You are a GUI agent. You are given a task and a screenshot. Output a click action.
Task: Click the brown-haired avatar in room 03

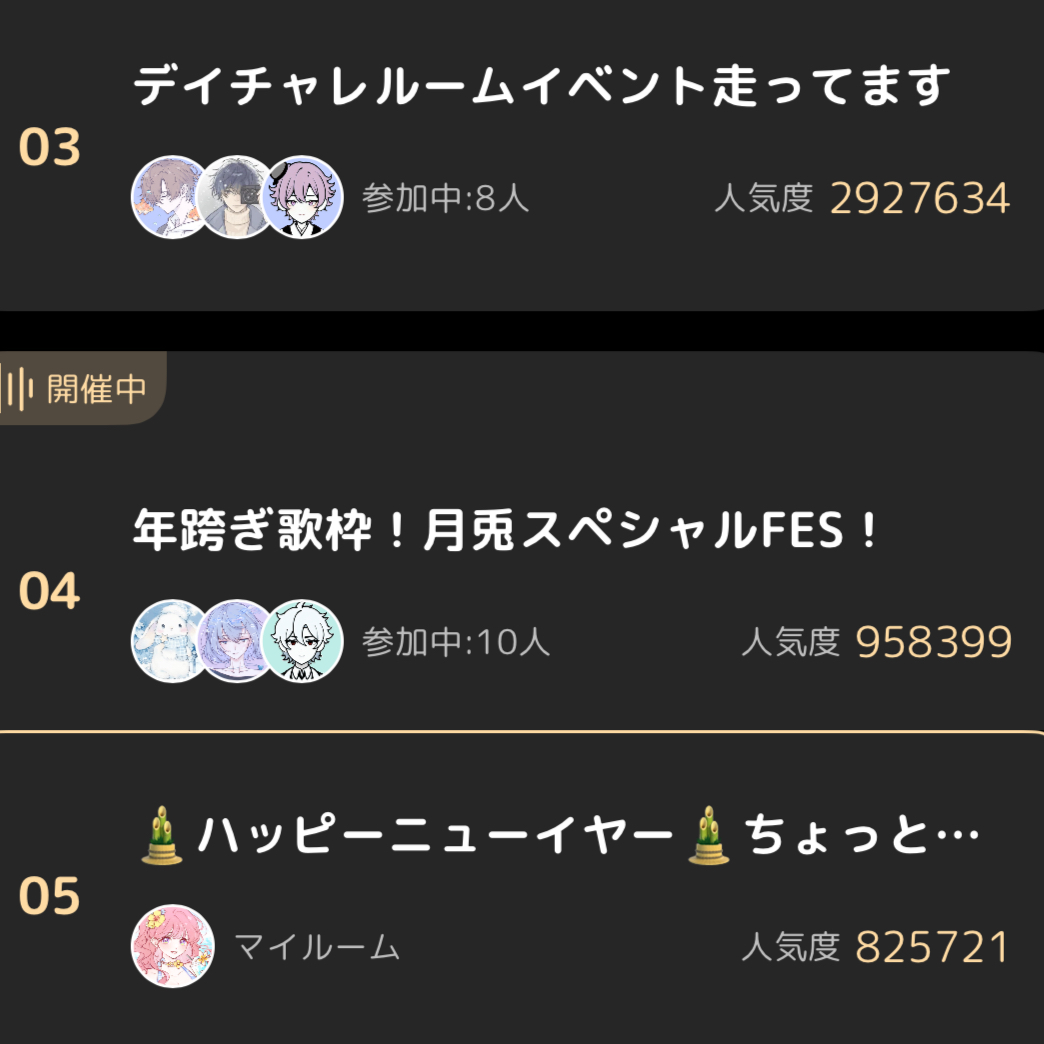click(170, 197)
